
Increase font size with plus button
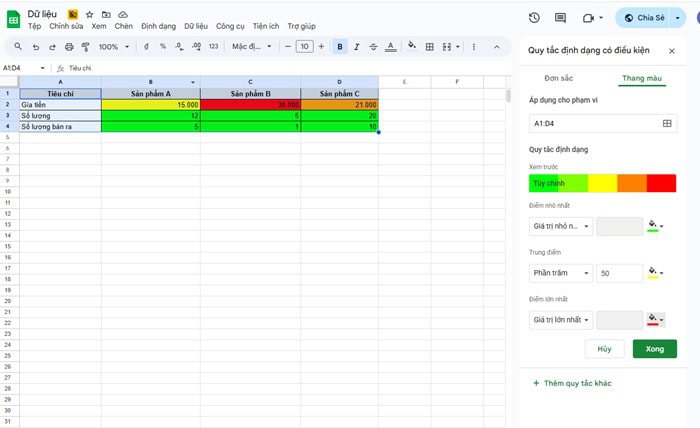tap(321, 46)
